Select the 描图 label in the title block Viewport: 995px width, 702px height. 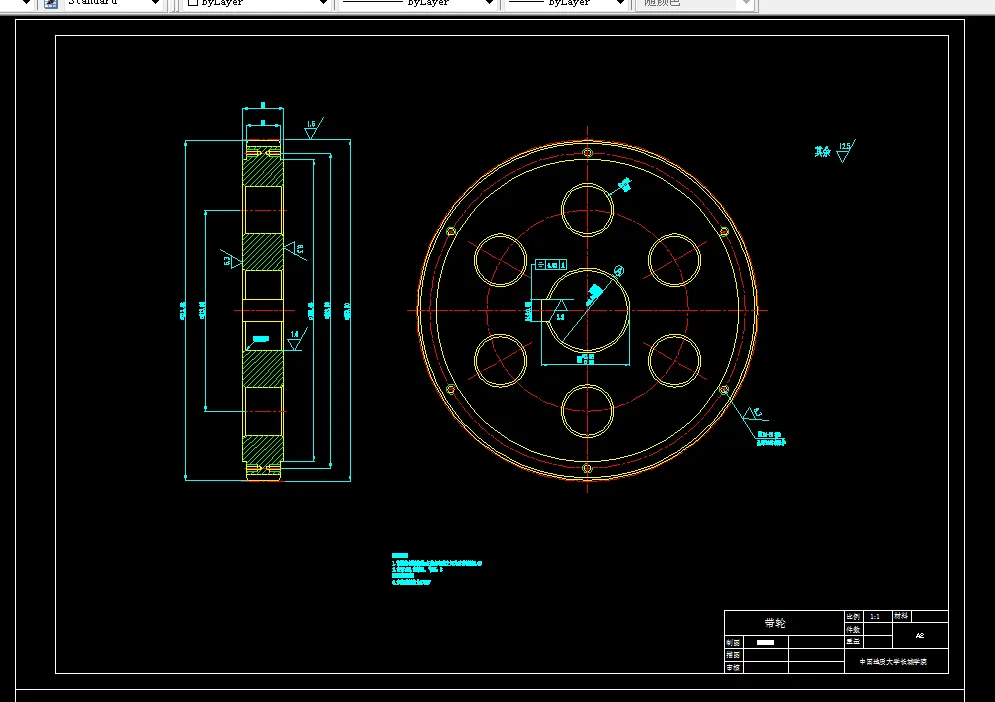coord(733,655)
